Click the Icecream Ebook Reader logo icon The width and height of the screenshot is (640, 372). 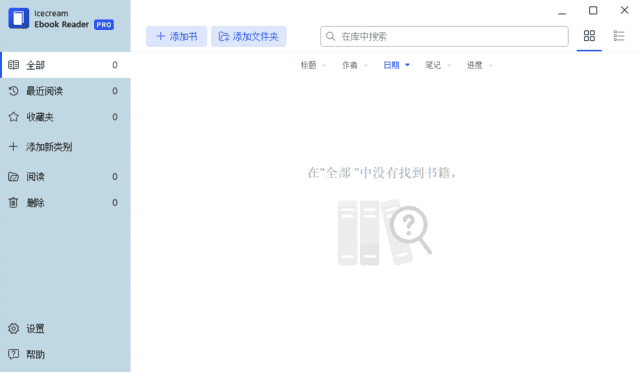[18, 18]
